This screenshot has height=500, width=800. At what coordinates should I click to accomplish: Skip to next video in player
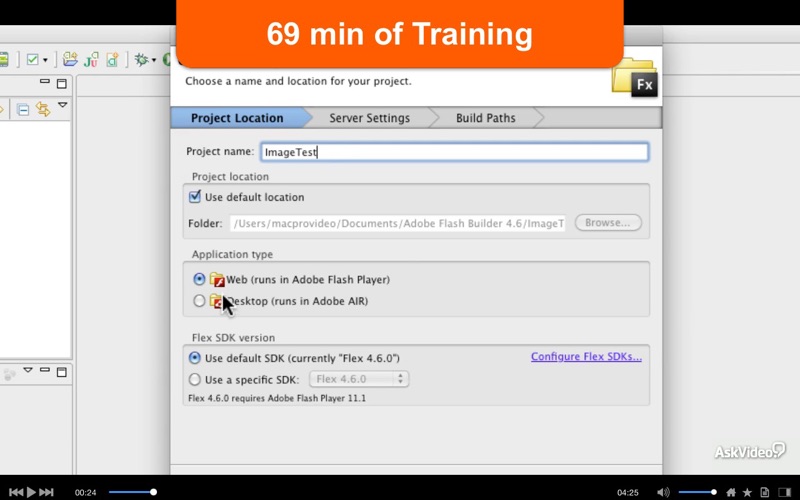coord(46,492)
